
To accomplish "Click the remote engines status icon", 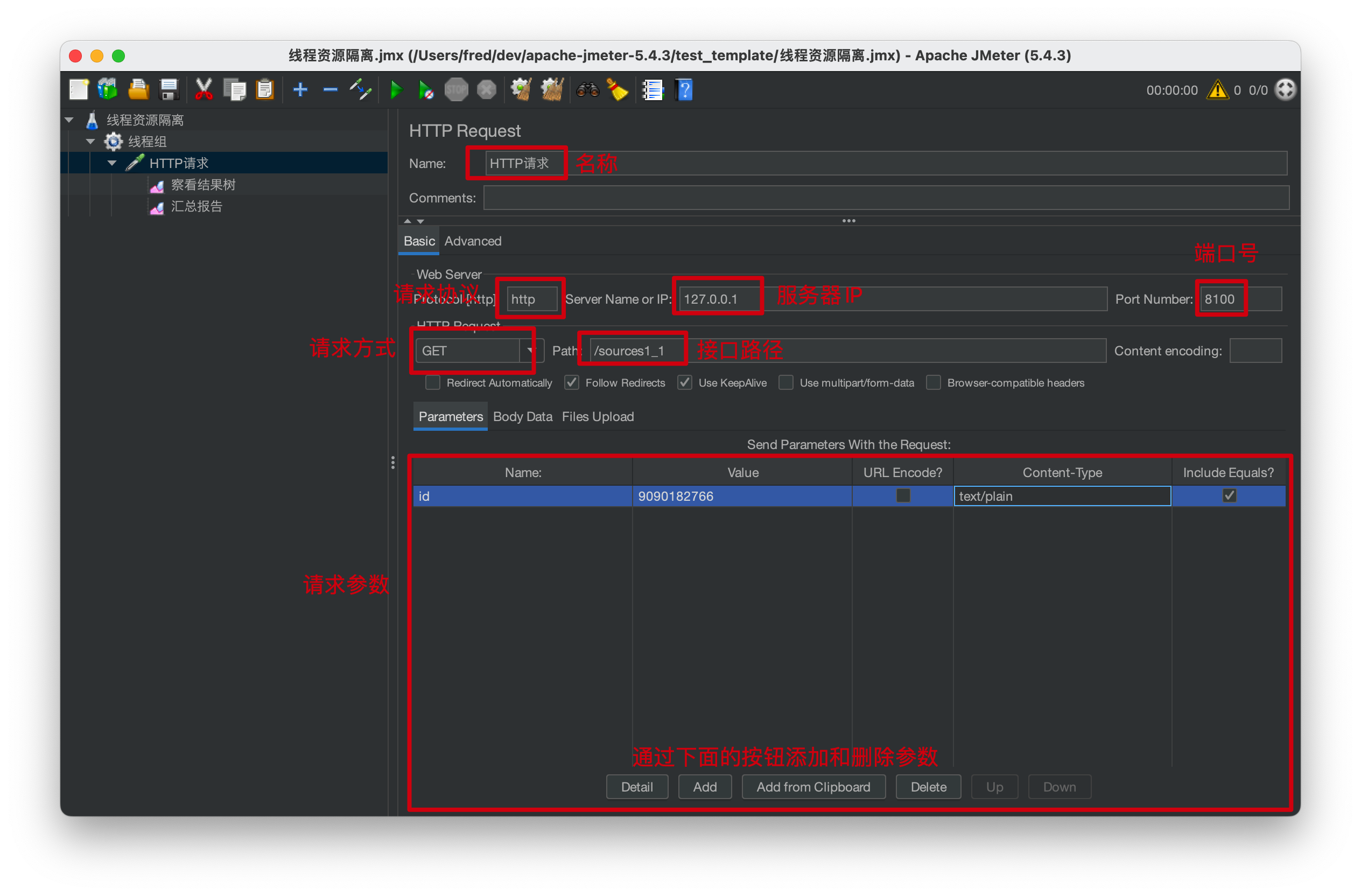I will 1286,90.
